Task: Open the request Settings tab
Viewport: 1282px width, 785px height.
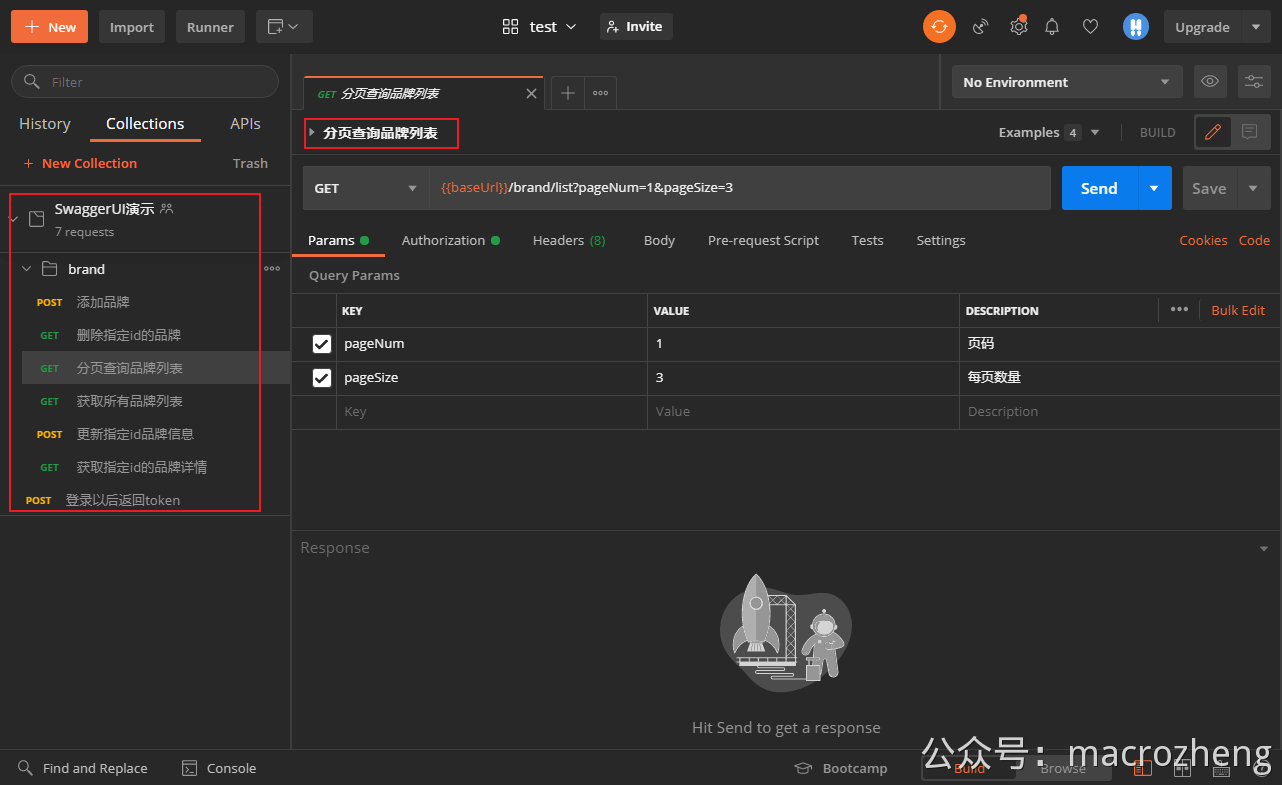Action: point(941,240)
